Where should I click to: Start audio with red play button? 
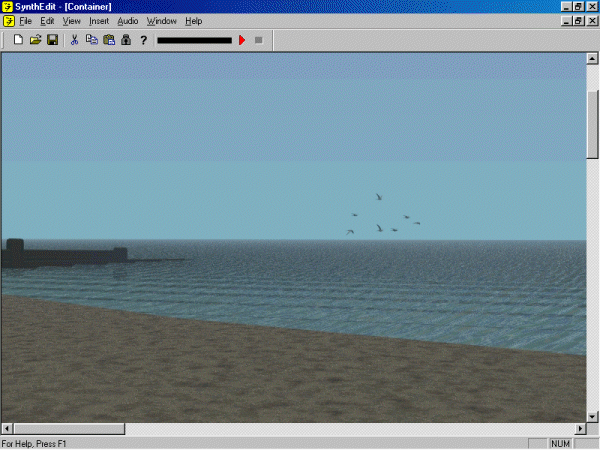pos(242,40)
